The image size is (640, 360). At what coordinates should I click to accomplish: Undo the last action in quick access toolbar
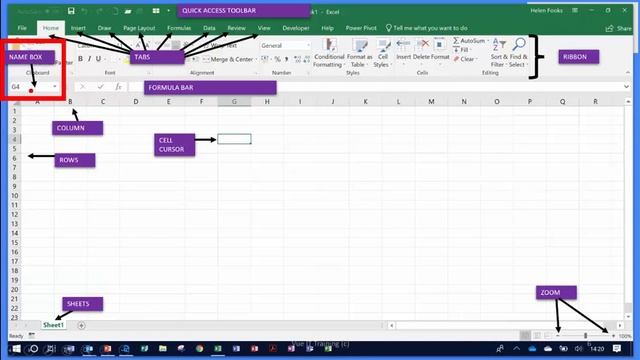[x=84, y=11]
